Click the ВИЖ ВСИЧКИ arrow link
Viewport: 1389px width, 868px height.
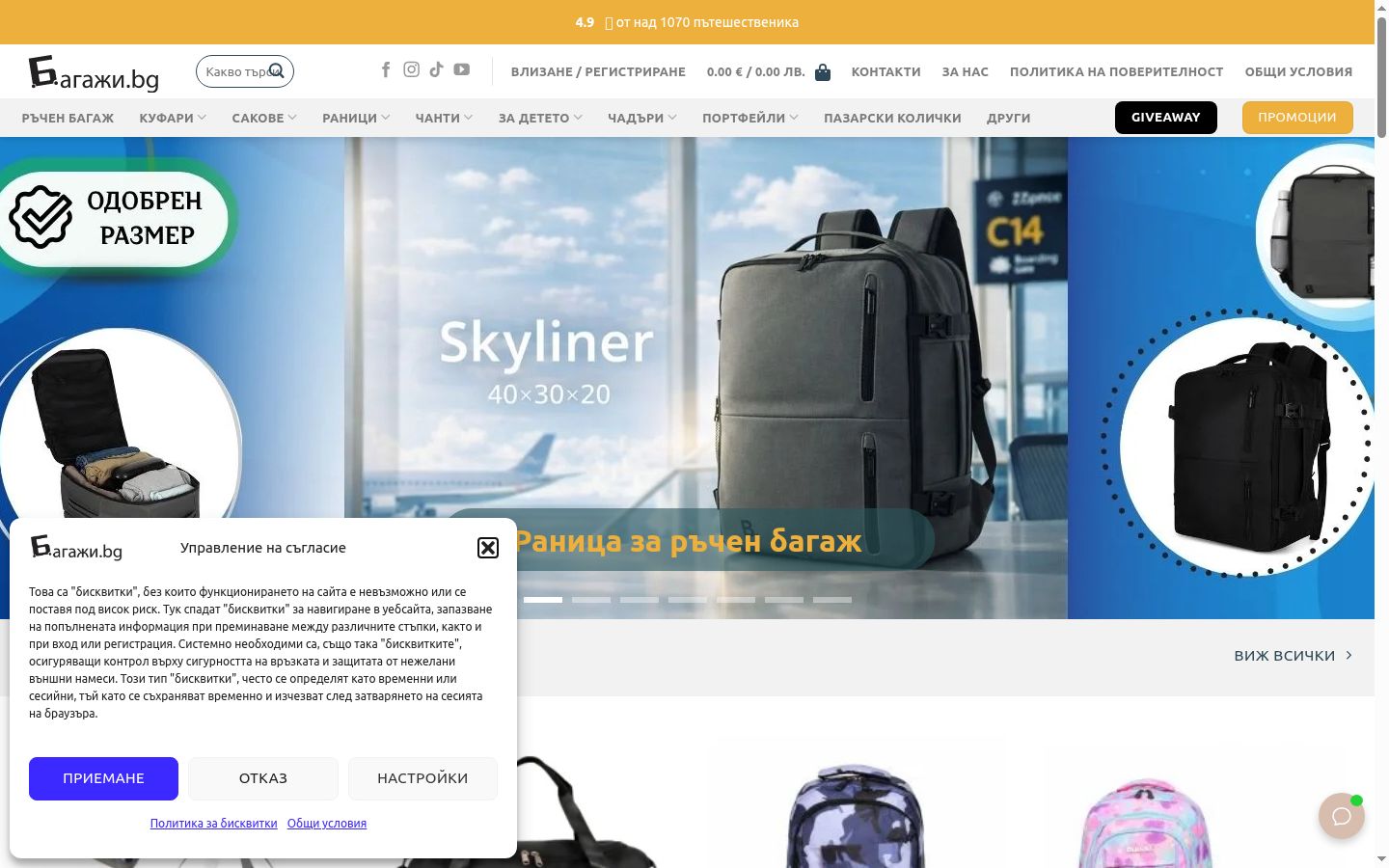(1294, 656)
